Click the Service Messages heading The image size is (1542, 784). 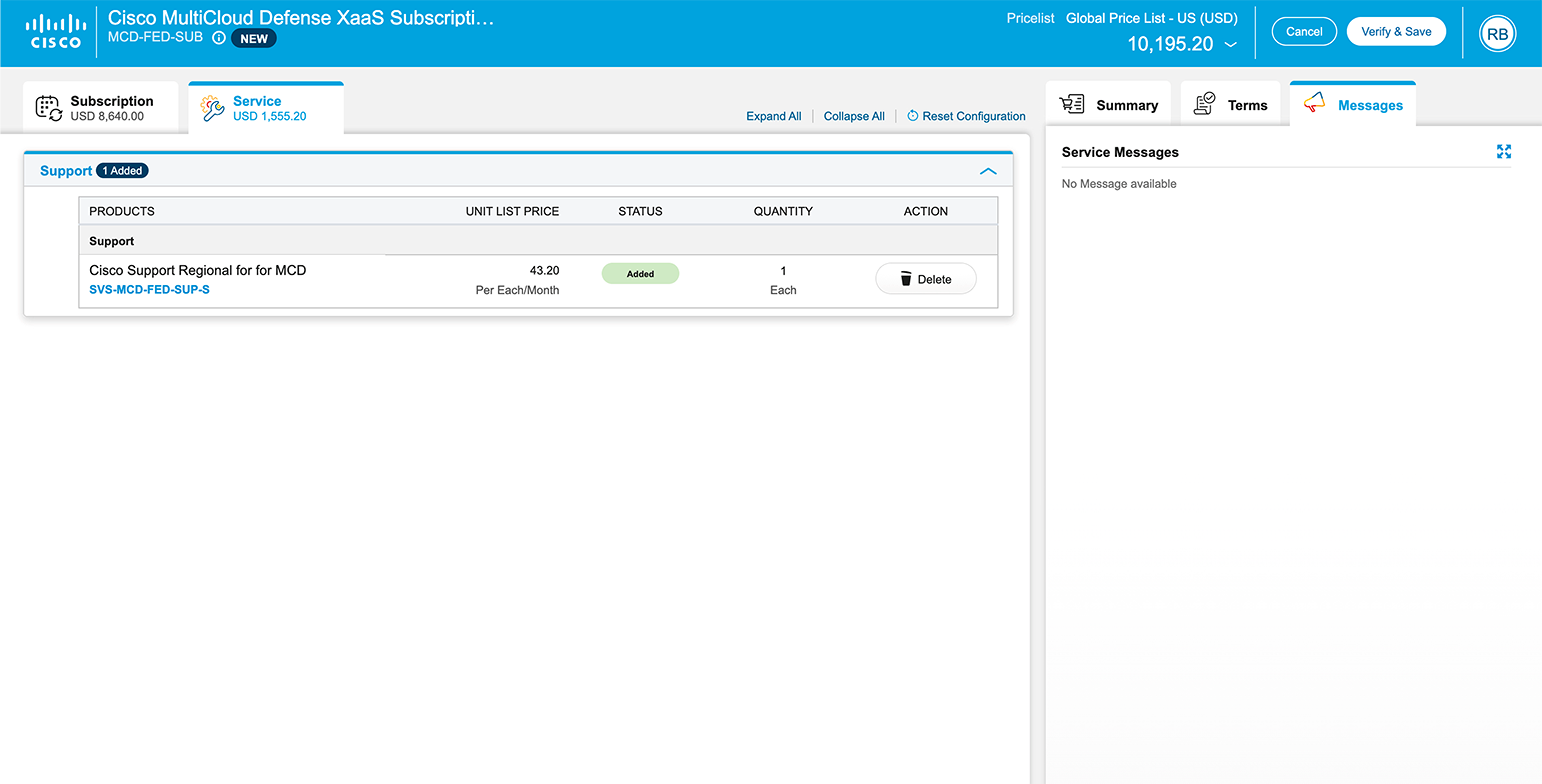(x=1120, y=152)
